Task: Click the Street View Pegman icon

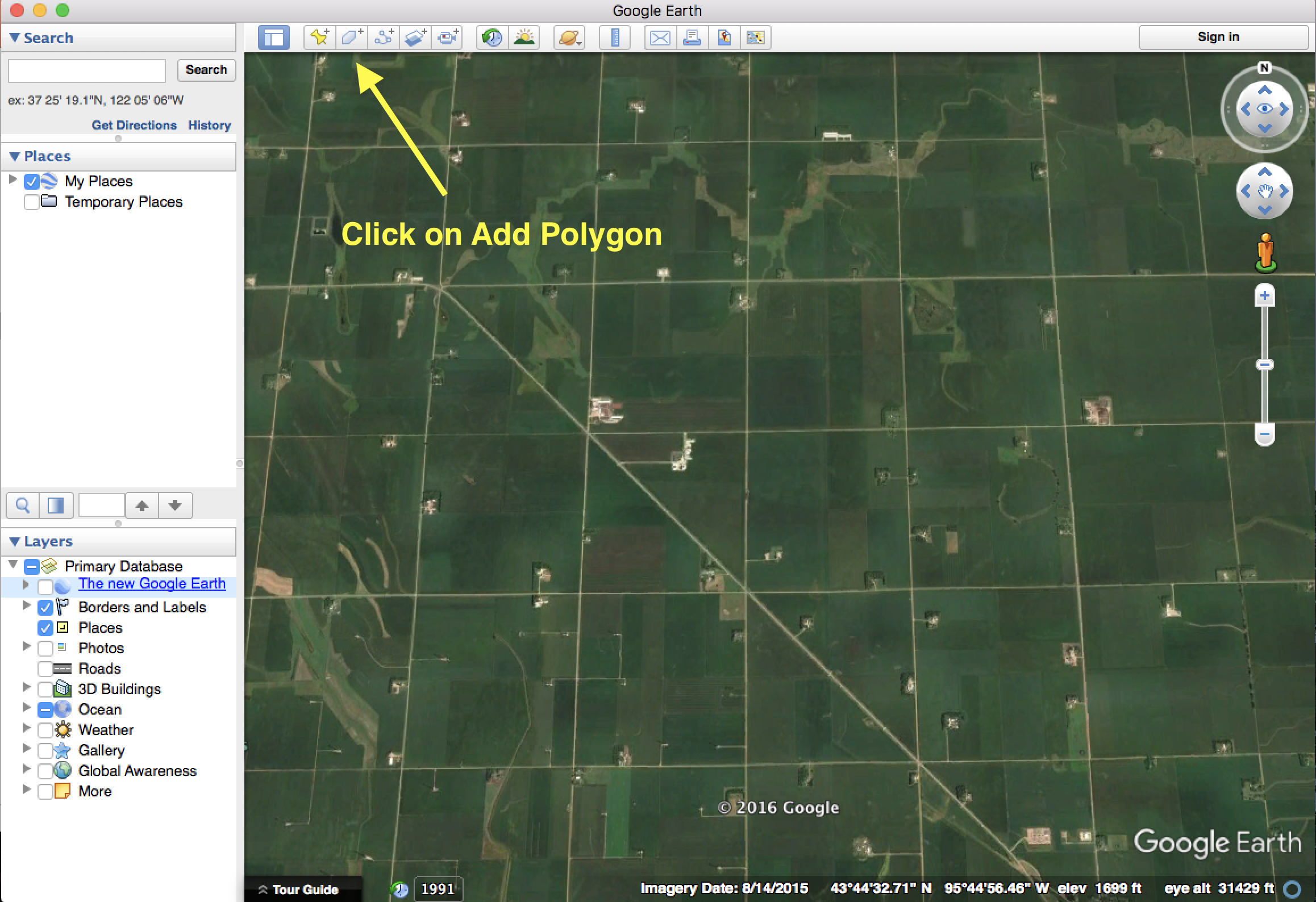Action: (1265, 253)
